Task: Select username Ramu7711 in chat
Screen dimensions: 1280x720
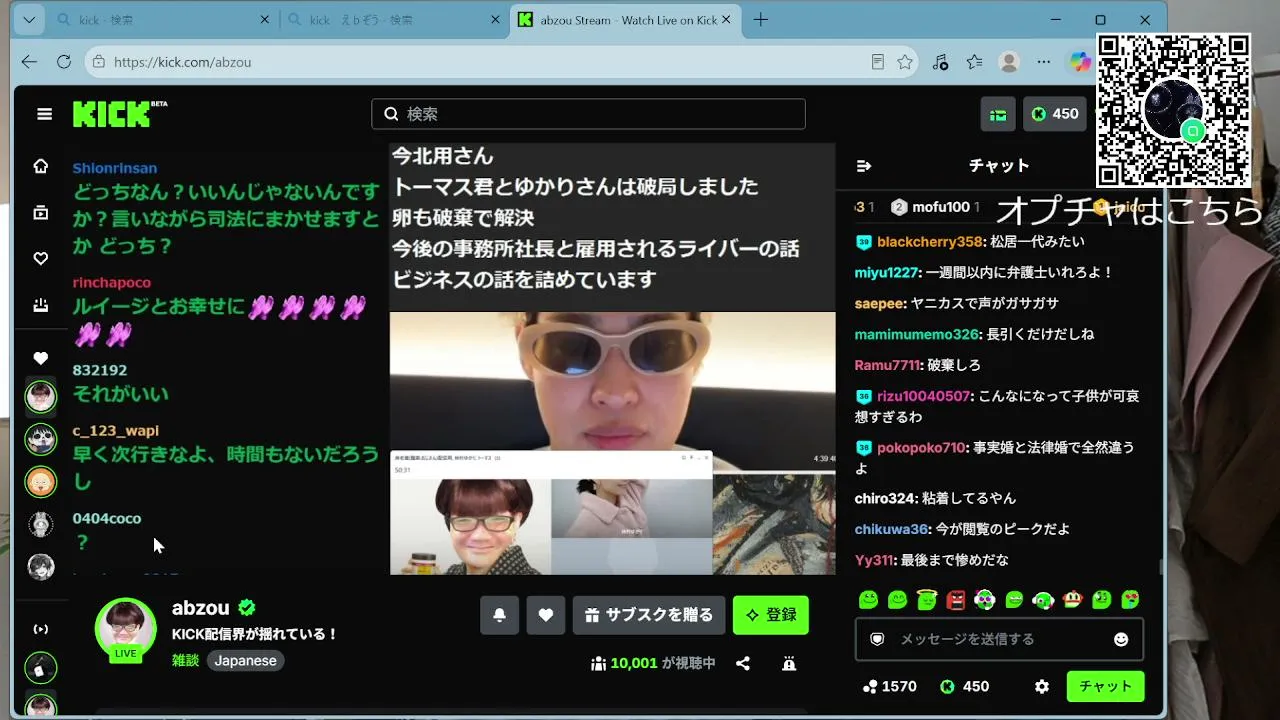Action: coord(887,366)
